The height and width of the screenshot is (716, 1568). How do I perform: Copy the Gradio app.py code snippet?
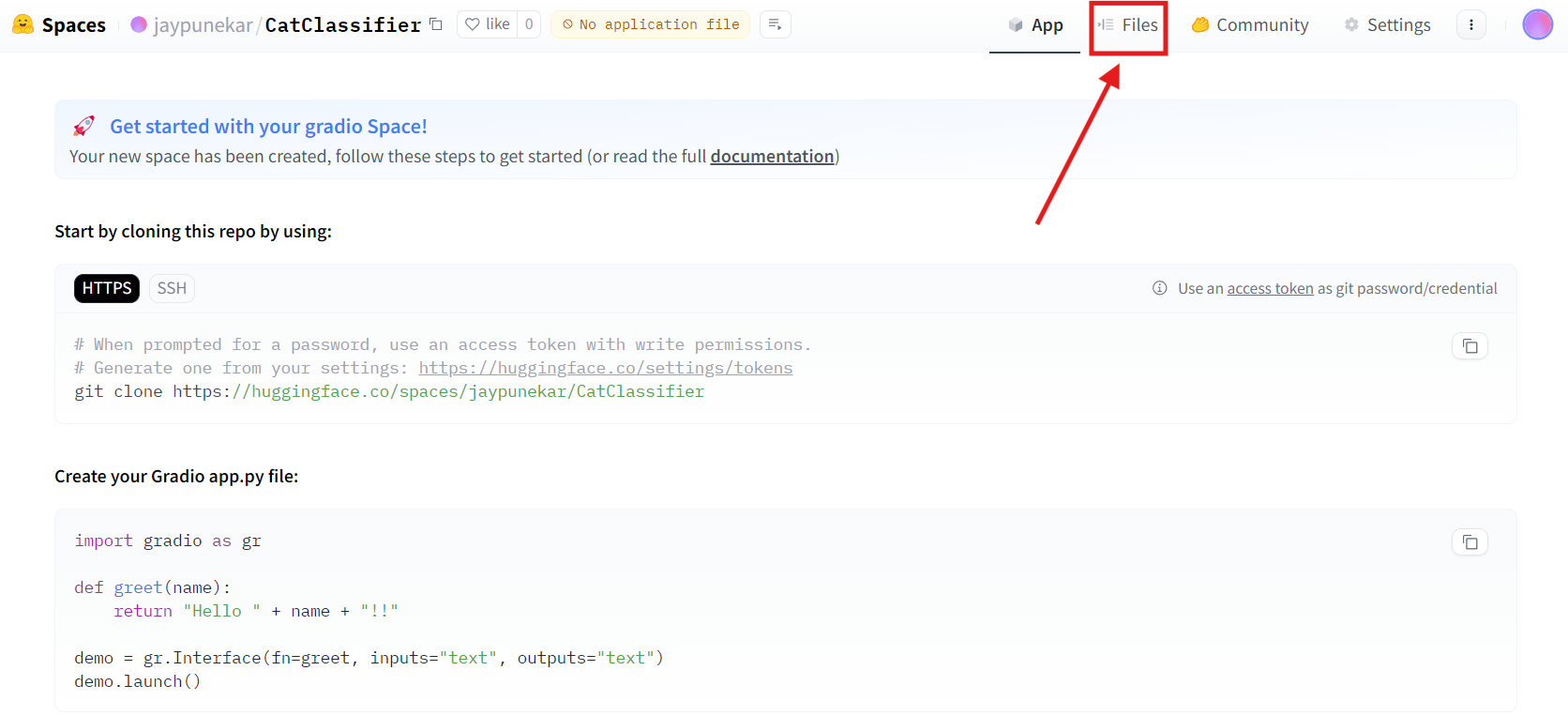(x=1470, y=542)
